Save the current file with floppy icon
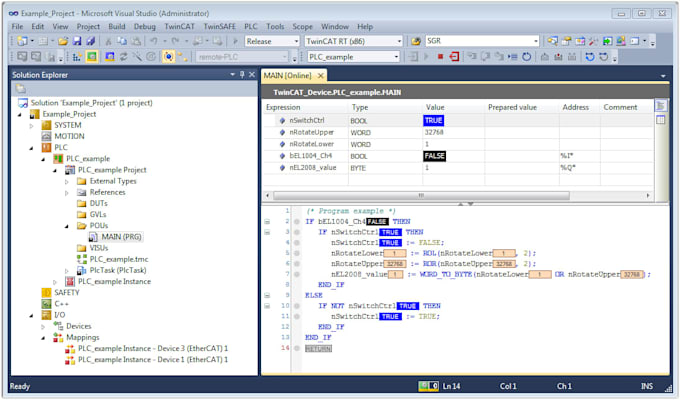 click(x=77, y=41)
